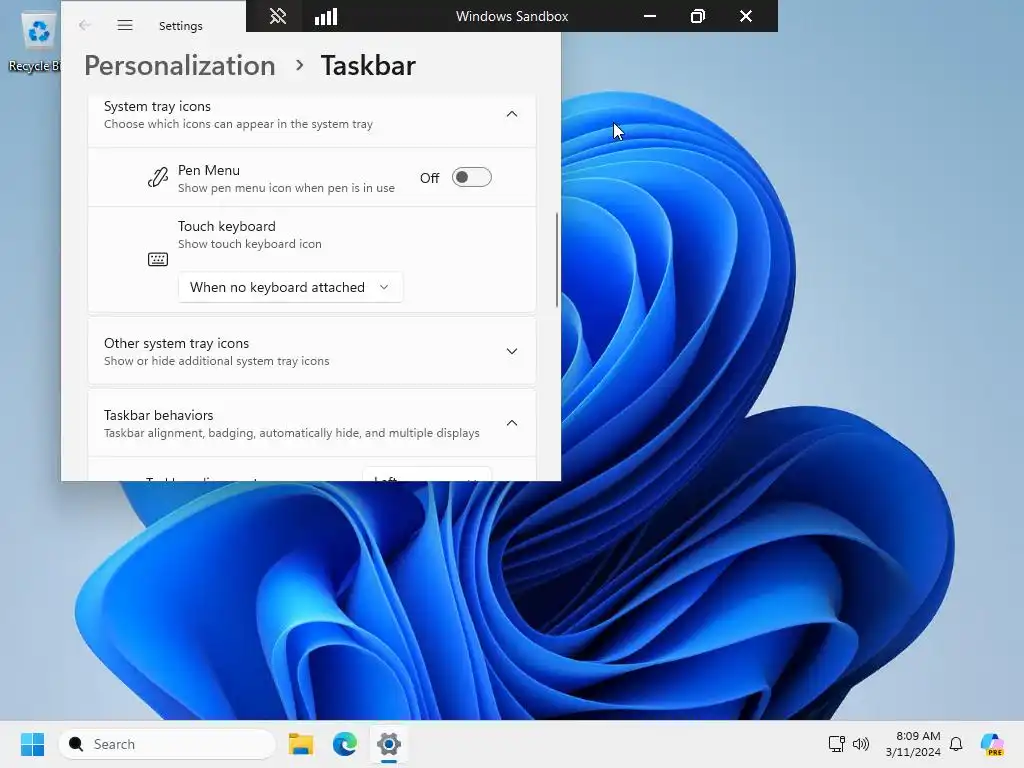The height and width of the screenshot is (768, 1024).
Task: Click the Settings window vertical scrollbar
Action: [x=557, y=259]
